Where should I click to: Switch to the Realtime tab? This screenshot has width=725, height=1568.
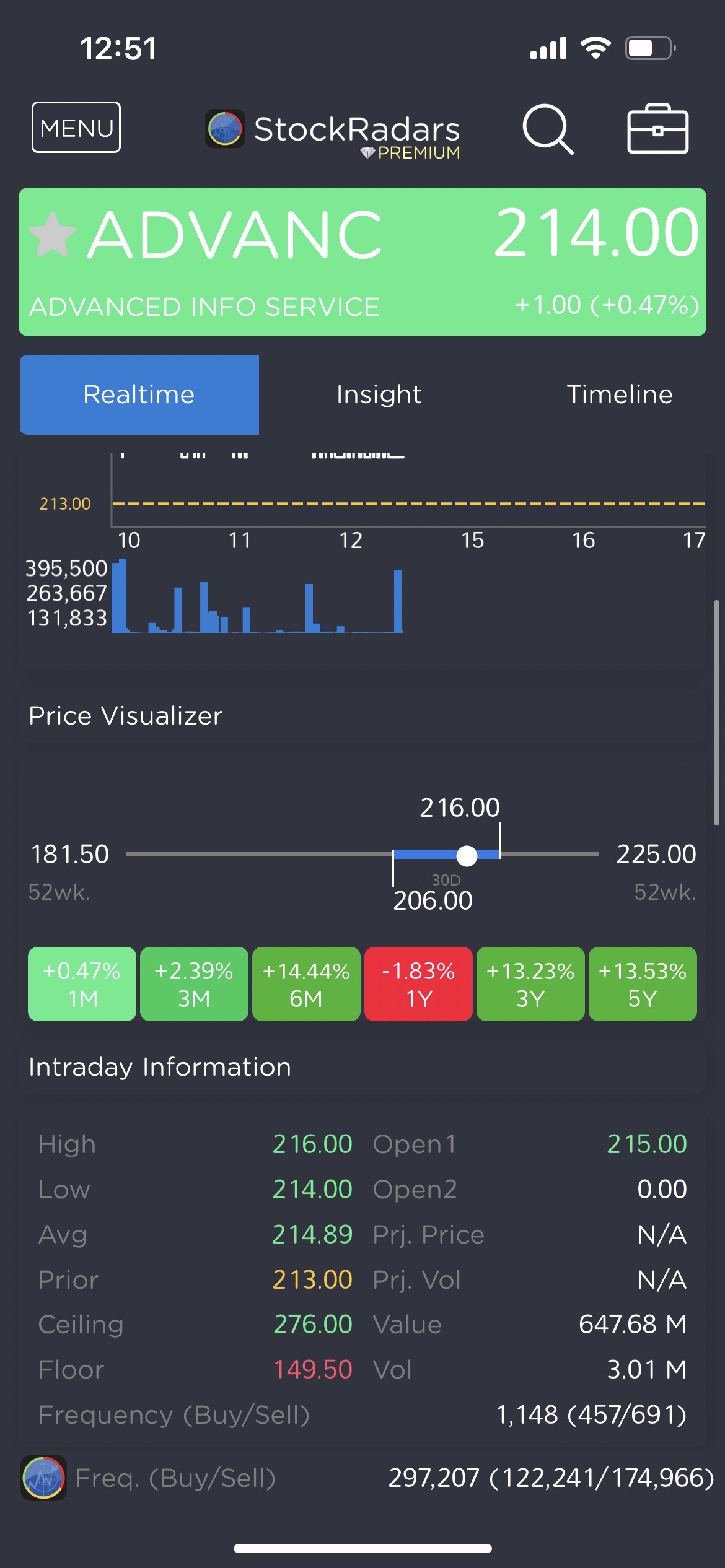coord(139,394)
